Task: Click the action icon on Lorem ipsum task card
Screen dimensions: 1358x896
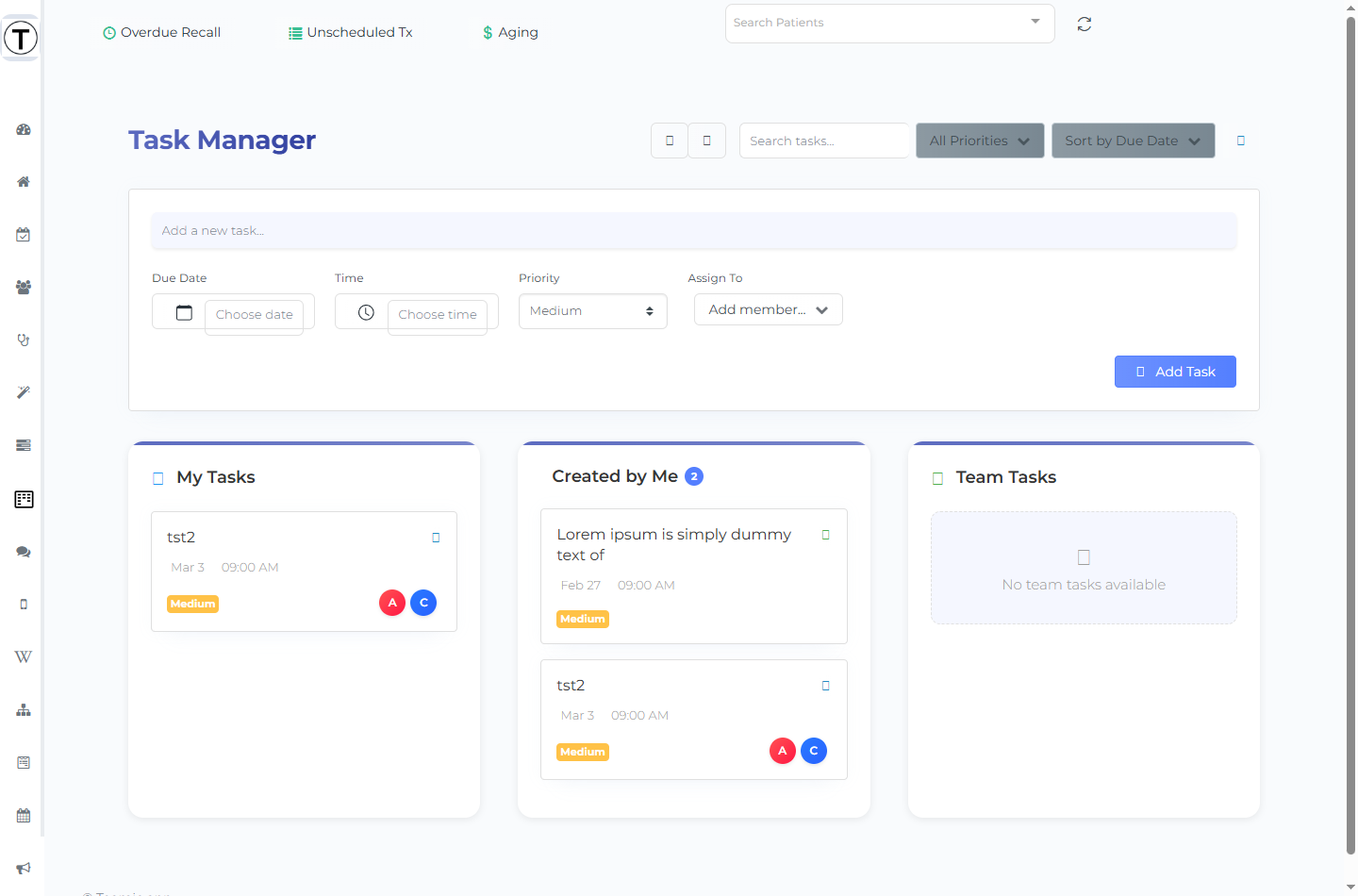Action: (x=826, y=535)
